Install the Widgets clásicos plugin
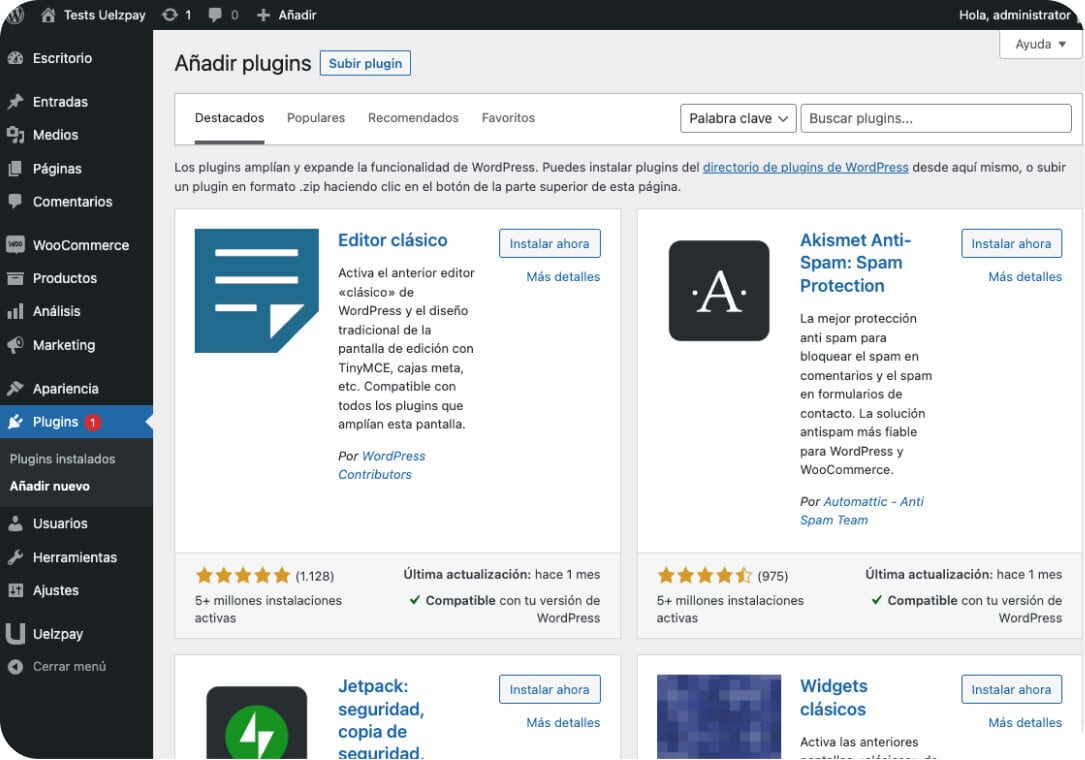 (1011, 689)
